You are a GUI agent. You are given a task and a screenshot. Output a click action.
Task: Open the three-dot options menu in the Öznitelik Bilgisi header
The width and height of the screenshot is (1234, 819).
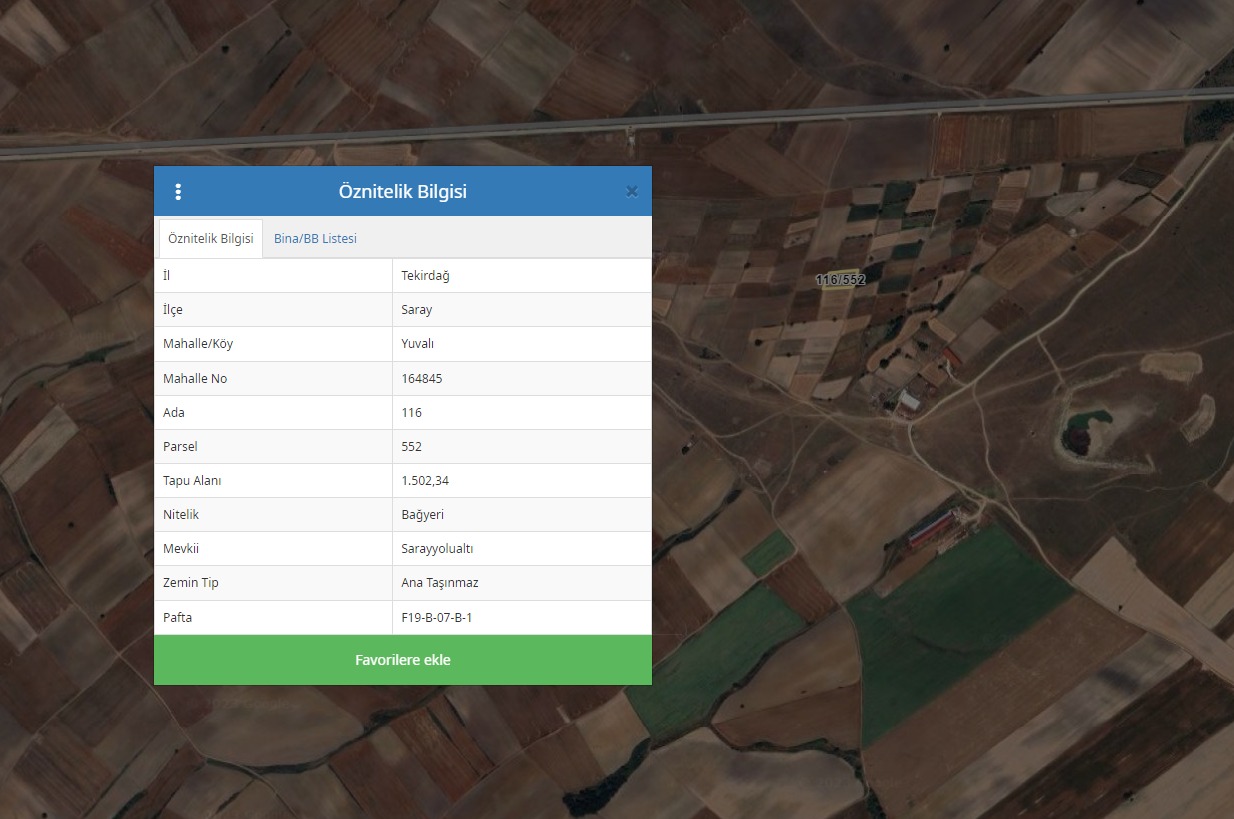pyautogui.click(x=178, y=192)
